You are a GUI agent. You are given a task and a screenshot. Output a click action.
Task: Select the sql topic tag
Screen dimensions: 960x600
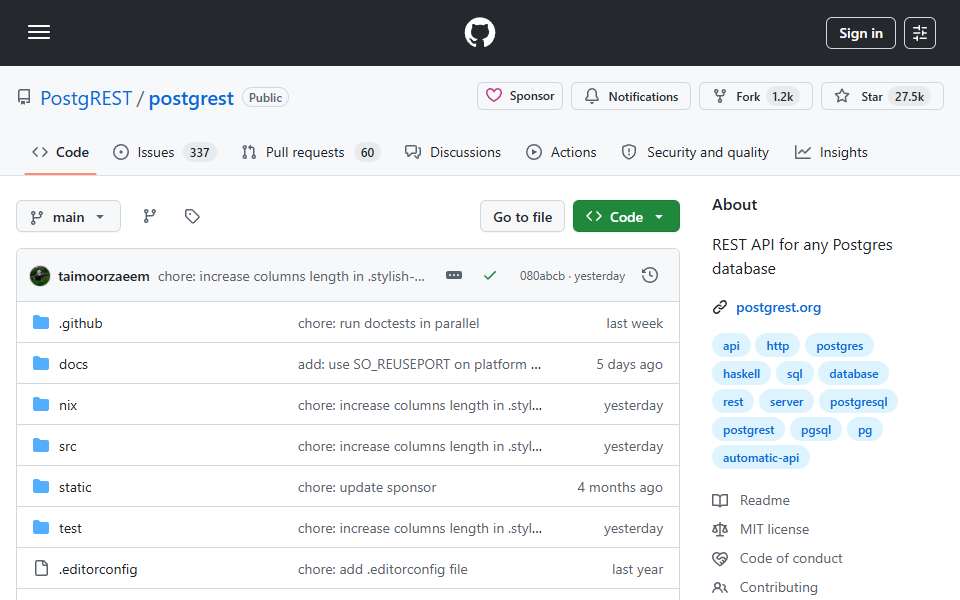point(794,374)
